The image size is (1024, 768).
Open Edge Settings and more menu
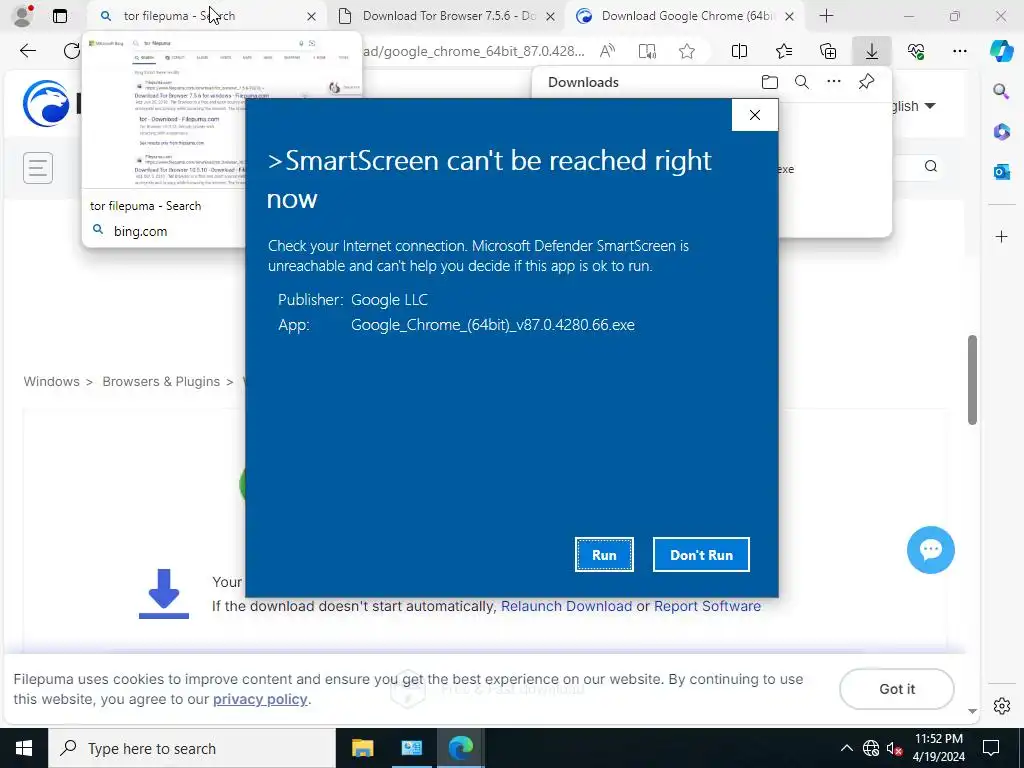point(960,51)
